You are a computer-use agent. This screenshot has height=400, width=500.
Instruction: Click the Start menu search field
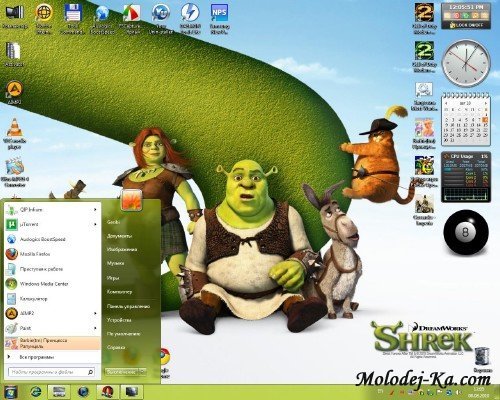pos(52,372)
